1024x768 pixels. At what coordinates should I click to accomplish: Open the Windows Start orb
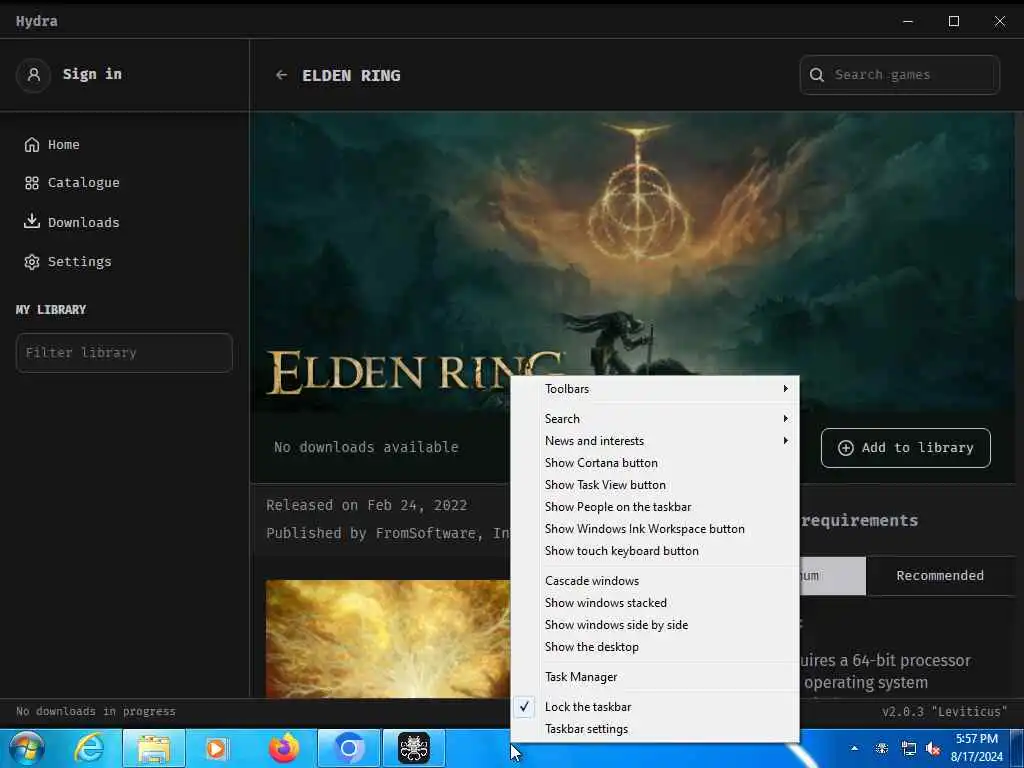tap(27, 748)
